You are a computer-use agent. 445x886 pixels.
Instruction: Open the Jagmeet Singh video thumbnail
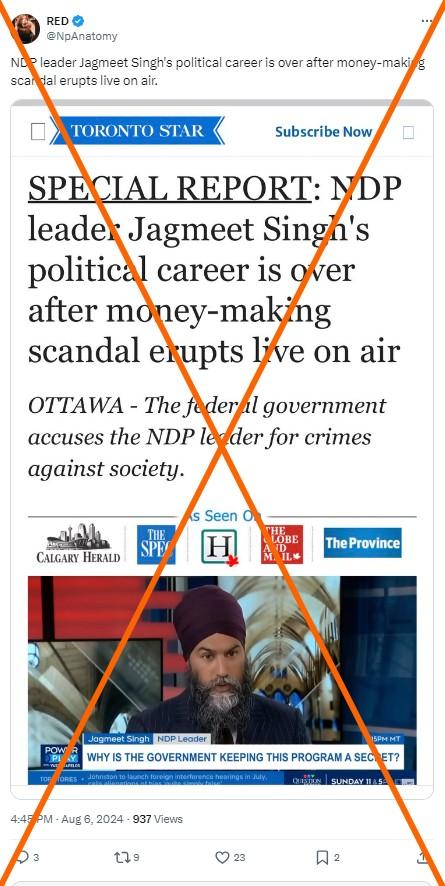222,680
